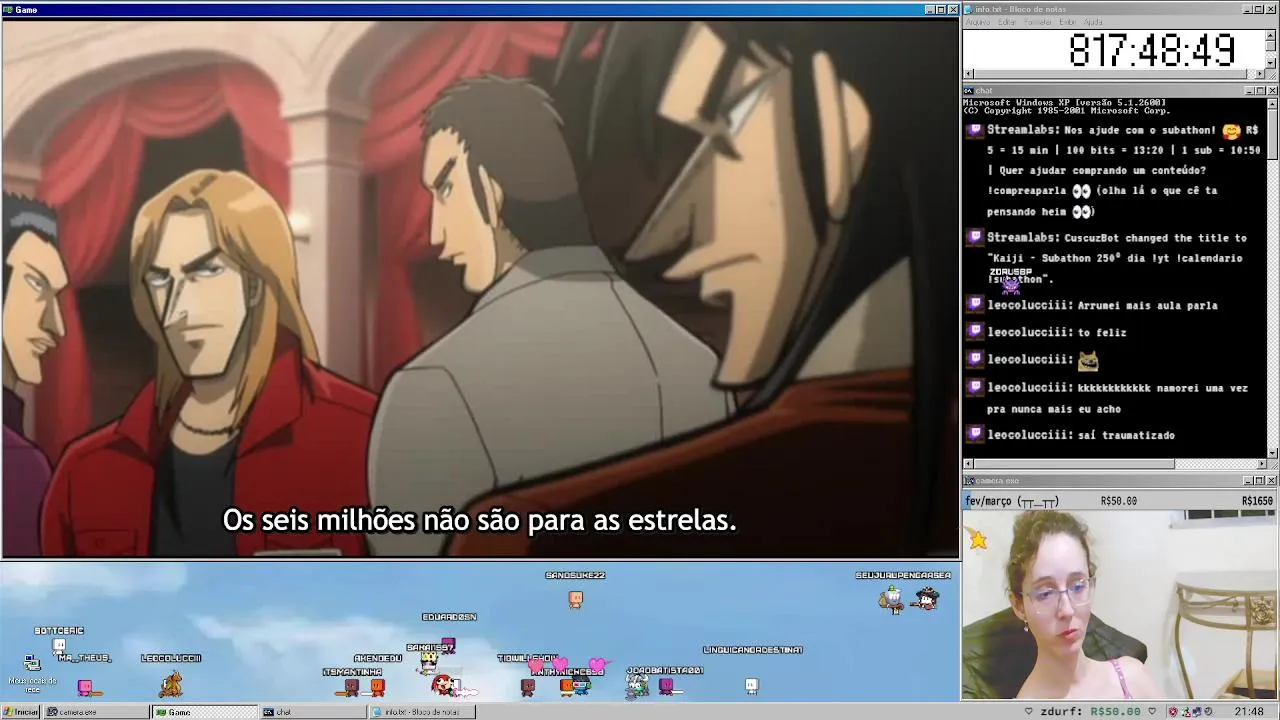
Task: Click the red shield system tray icon
Action: click(x=1173, y=712)
